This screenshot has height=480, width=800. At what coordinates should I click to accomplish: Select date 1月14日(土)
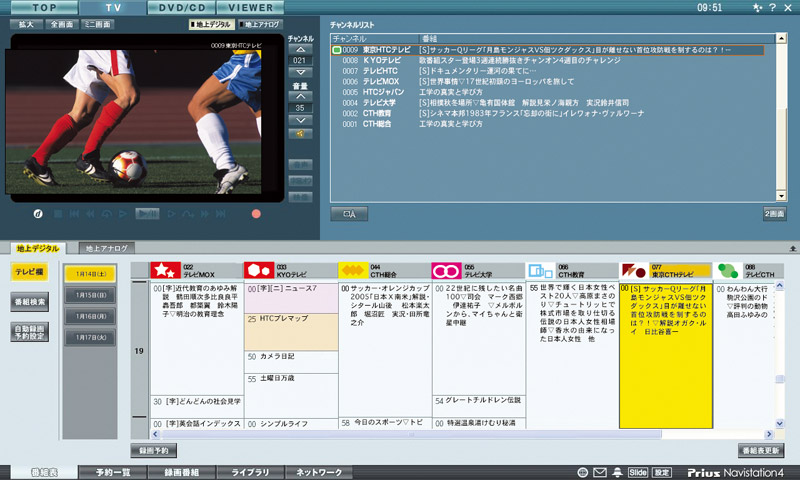(91, 274)
